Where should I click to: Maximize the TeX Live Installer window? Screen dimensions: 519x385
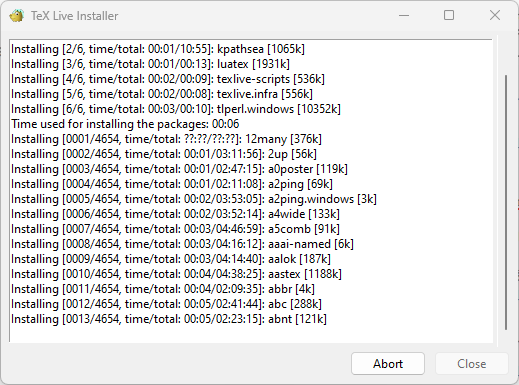point(449,15)
